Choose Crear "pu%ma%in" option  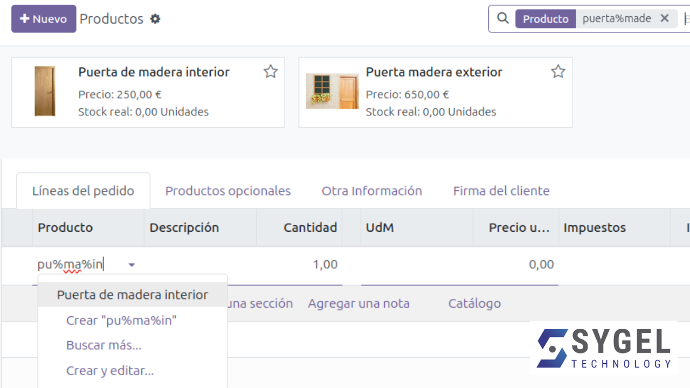[x=121, y=321]
